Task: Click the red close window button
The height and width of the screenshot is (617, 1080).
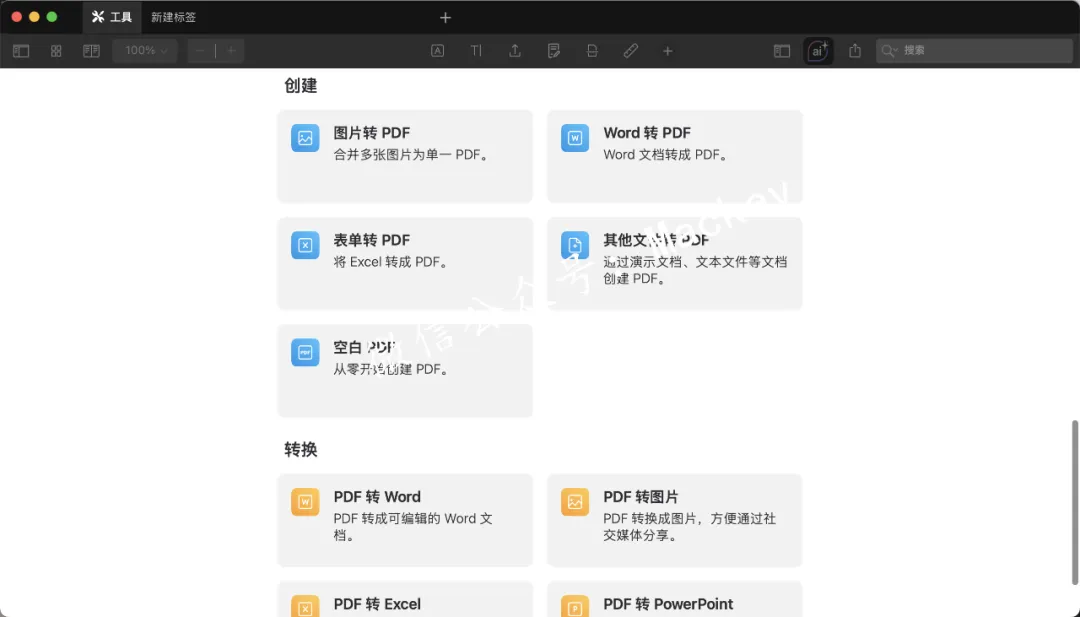Action: [17, 17]
